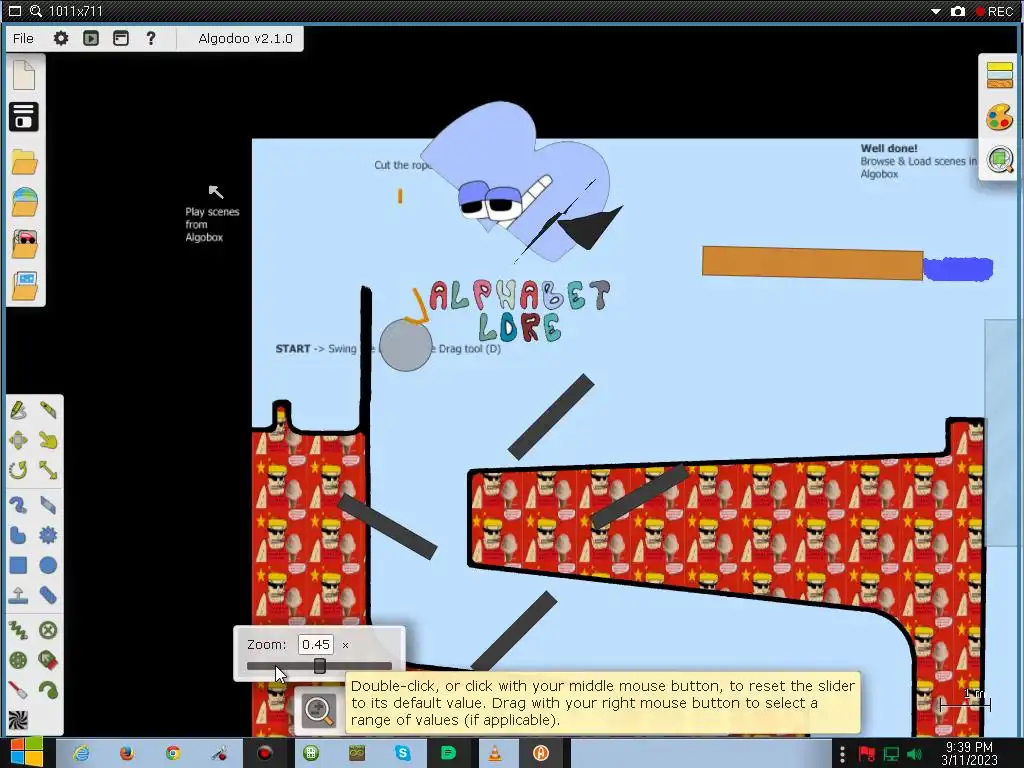Click the recorder magnifier icon
The image size is (1024, 768).
point(36,11)
